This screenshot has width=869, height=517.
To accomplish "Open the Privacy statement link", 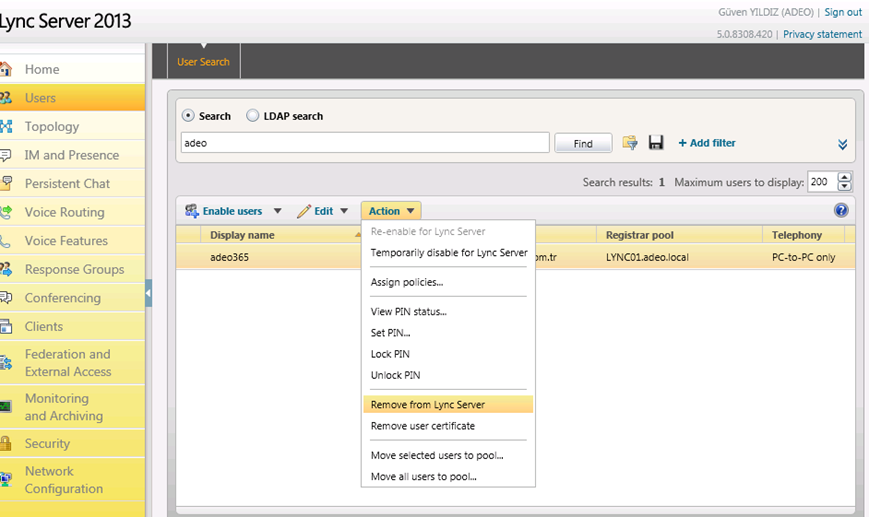I will pos(822,34).
